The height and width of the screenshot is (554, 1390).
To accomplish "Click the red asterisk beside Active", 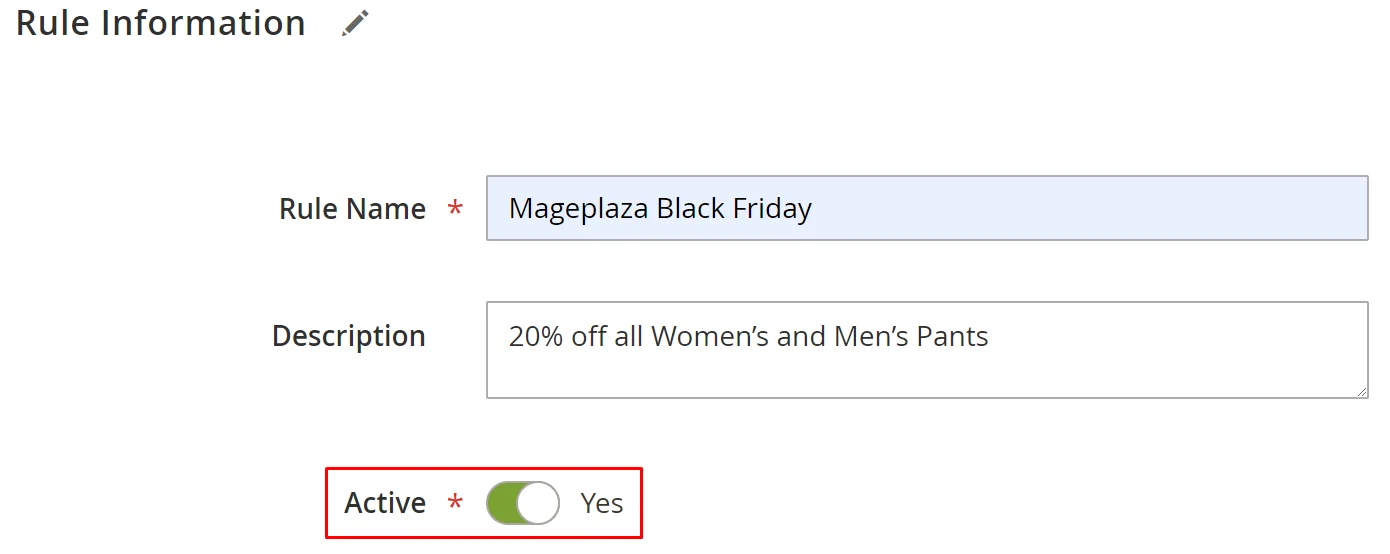I will [x=455, y=503].
